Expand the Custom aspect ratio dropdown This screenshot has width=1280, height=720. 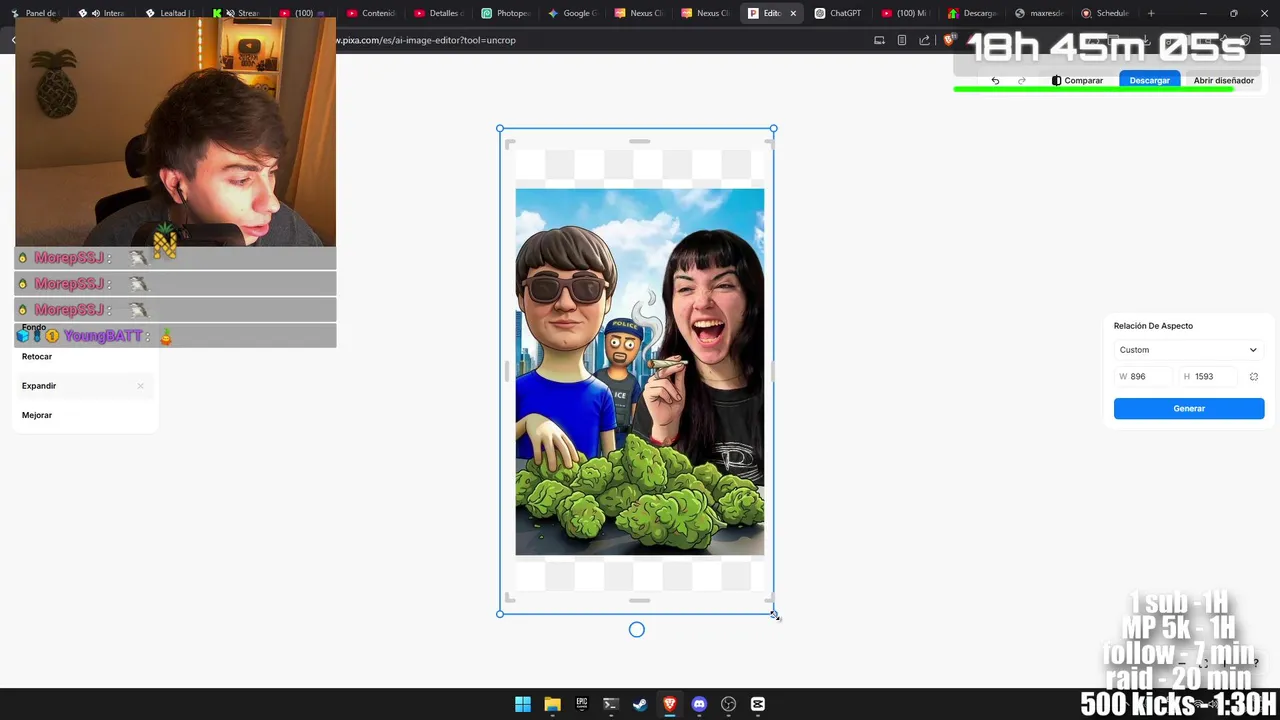[1189, 350]
